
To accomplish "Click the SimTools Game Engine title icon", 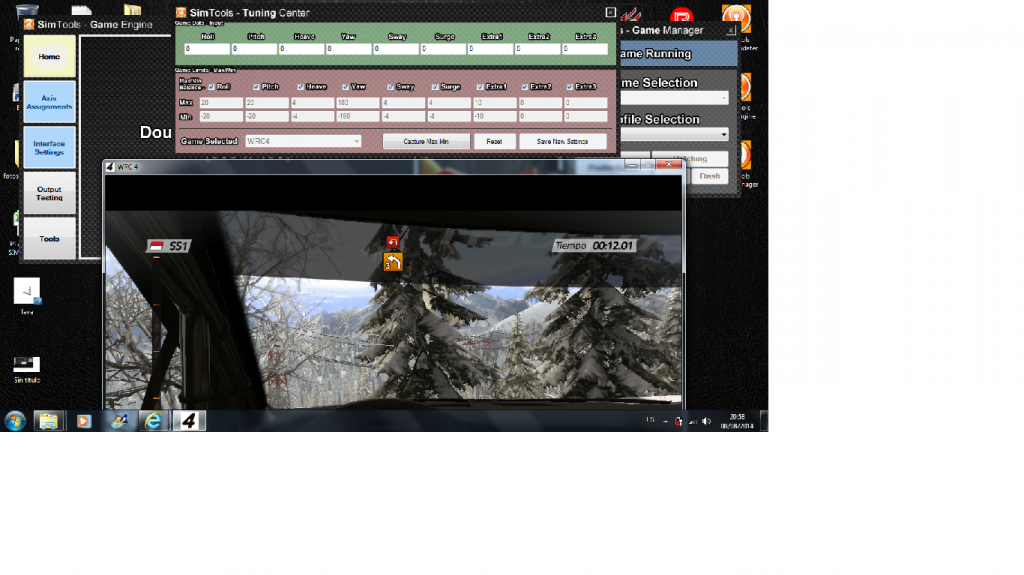I will point(29,24).
